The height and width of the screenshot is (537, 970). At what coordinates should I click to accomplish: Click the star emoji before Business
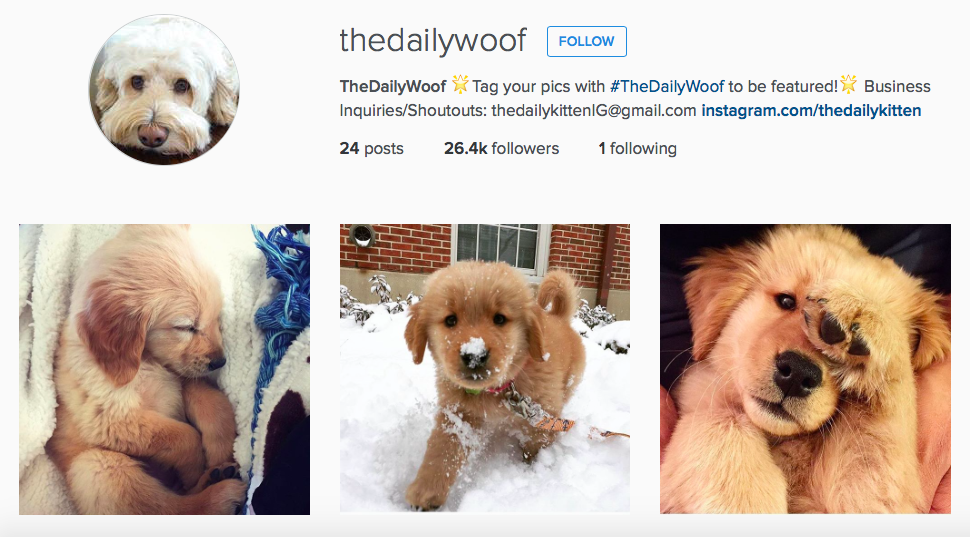[x=849, y=84]
